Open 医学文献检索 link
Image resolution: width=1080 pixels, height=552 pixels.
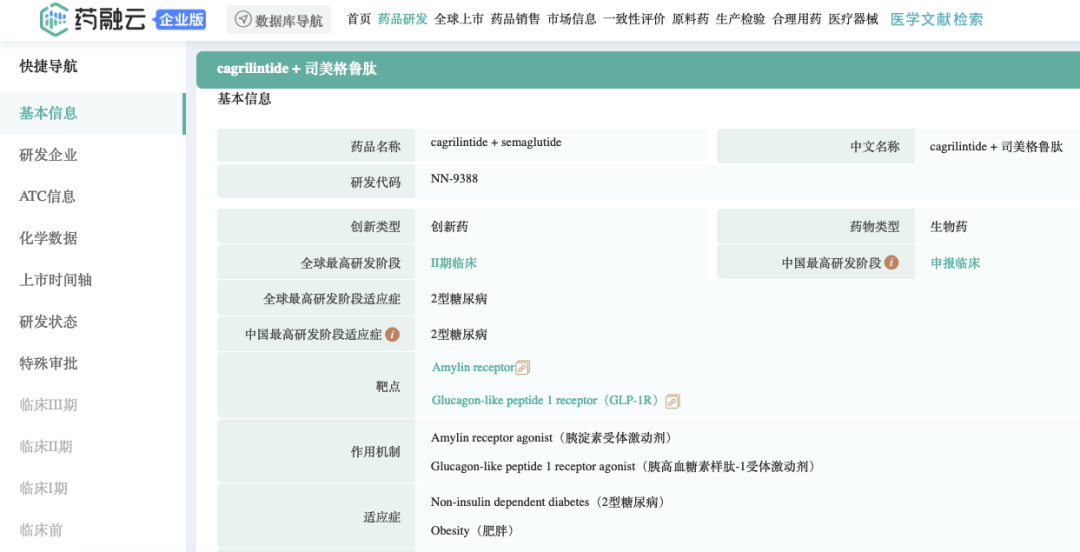[937, 19]
